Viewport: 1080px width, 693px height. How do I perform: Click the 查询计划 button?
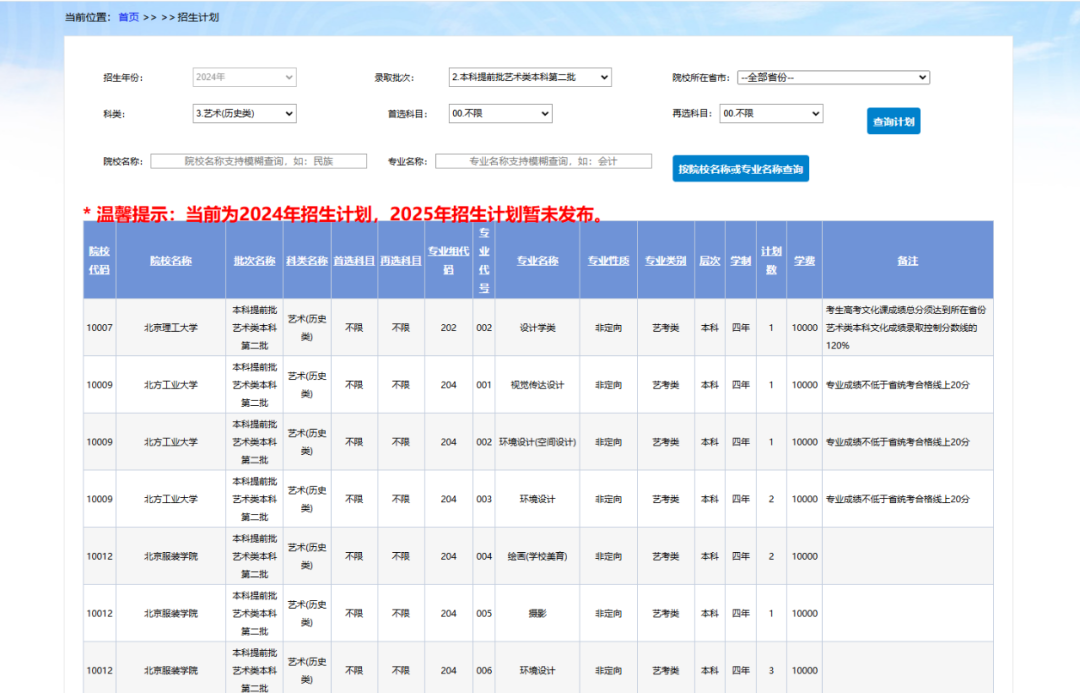(893, 121)
